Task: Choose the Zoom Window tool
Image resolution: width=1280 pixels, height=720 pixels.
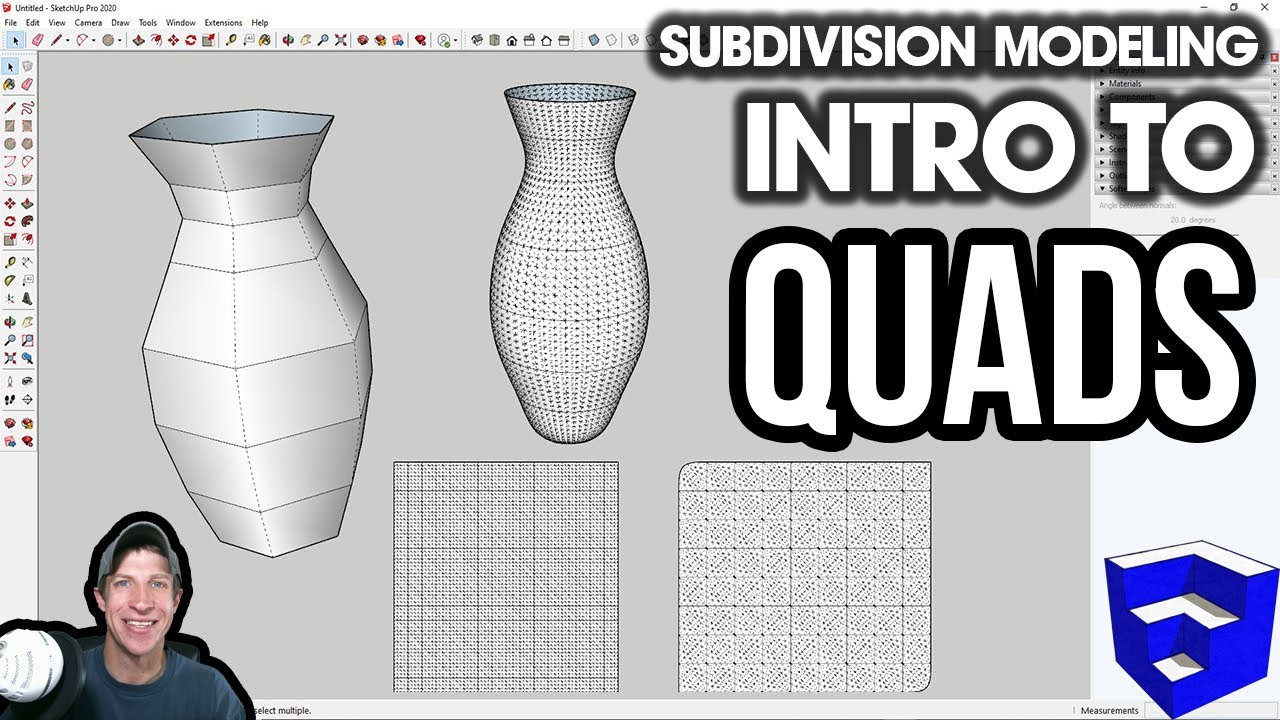Action: pyautogui.click(x=27, y=340)
